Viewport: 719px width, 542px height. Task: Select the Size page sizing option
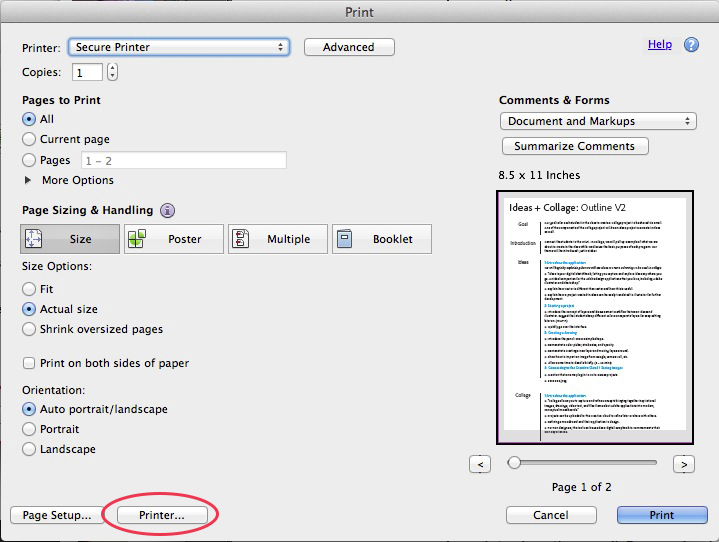pyautogui.click(x=70, y=239)
